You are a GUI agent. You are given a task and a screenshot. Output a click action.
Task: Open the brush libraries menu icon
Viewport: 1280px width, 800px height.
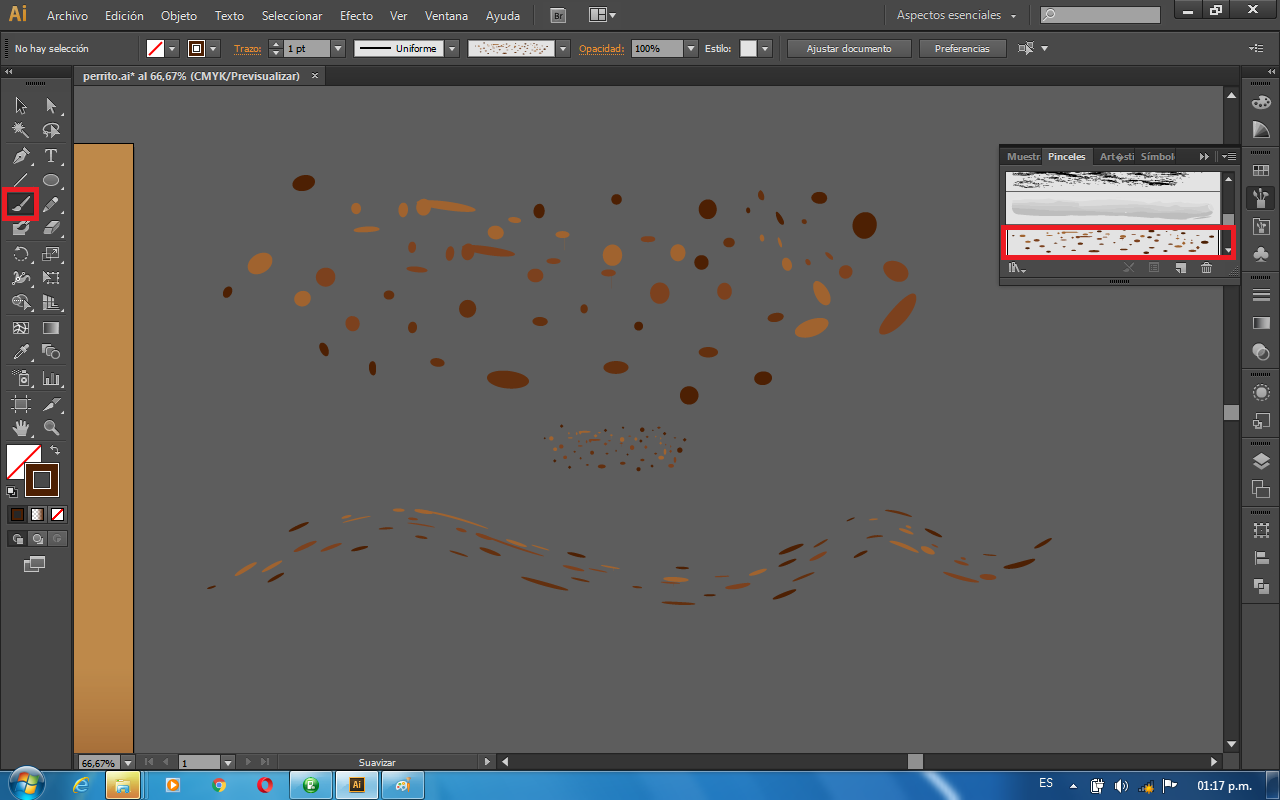click(x=1017, y=268)
